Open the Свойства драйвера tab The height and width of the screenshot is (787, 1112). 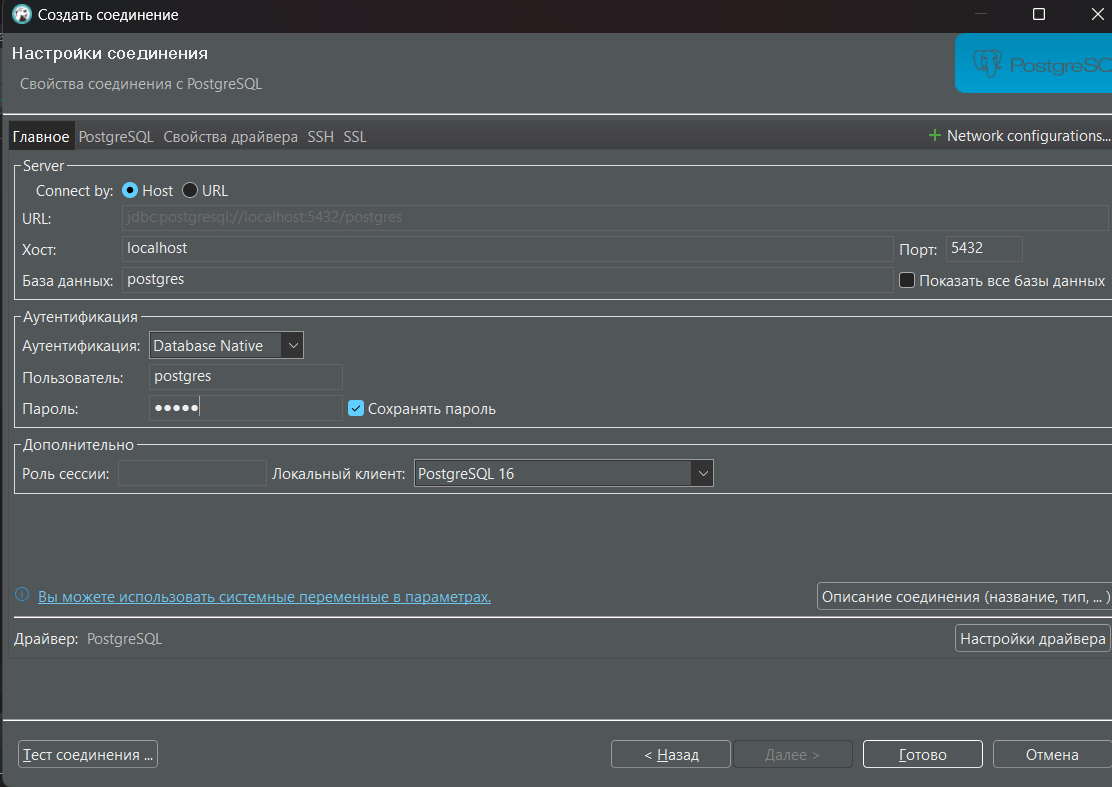click(230, 136)
